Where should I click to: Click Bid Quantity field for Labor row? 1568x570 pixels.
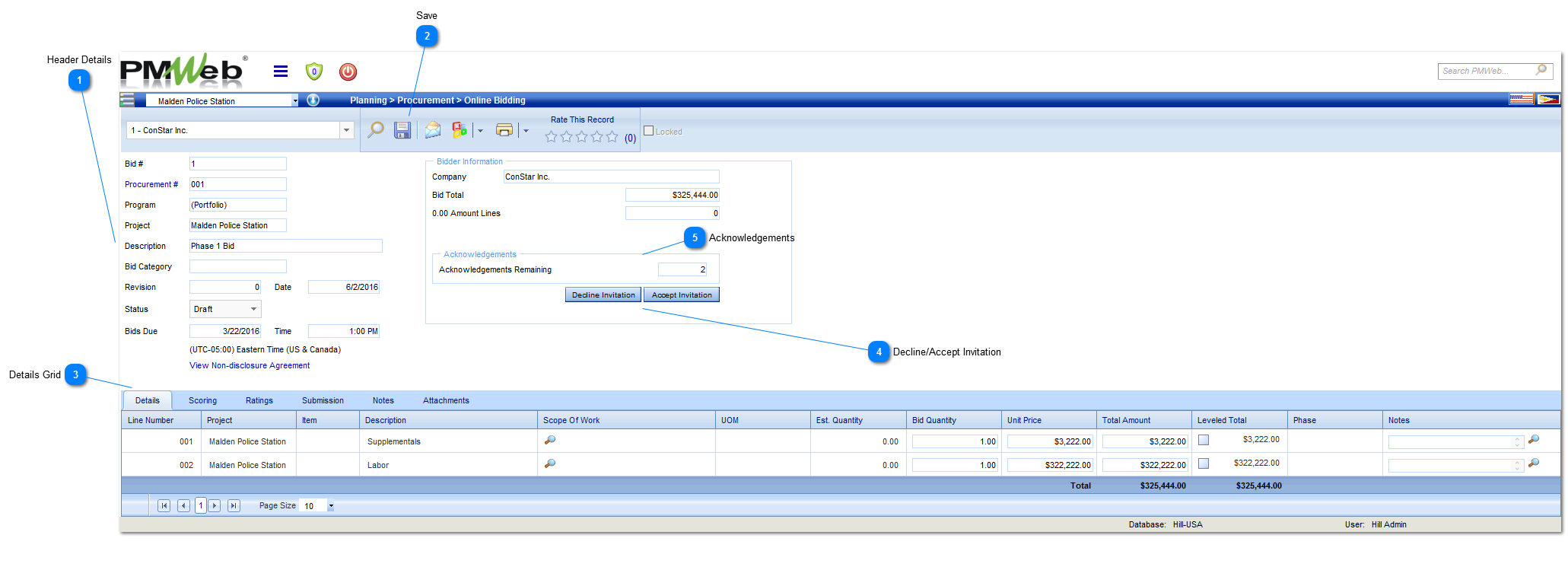coord(955,465)
